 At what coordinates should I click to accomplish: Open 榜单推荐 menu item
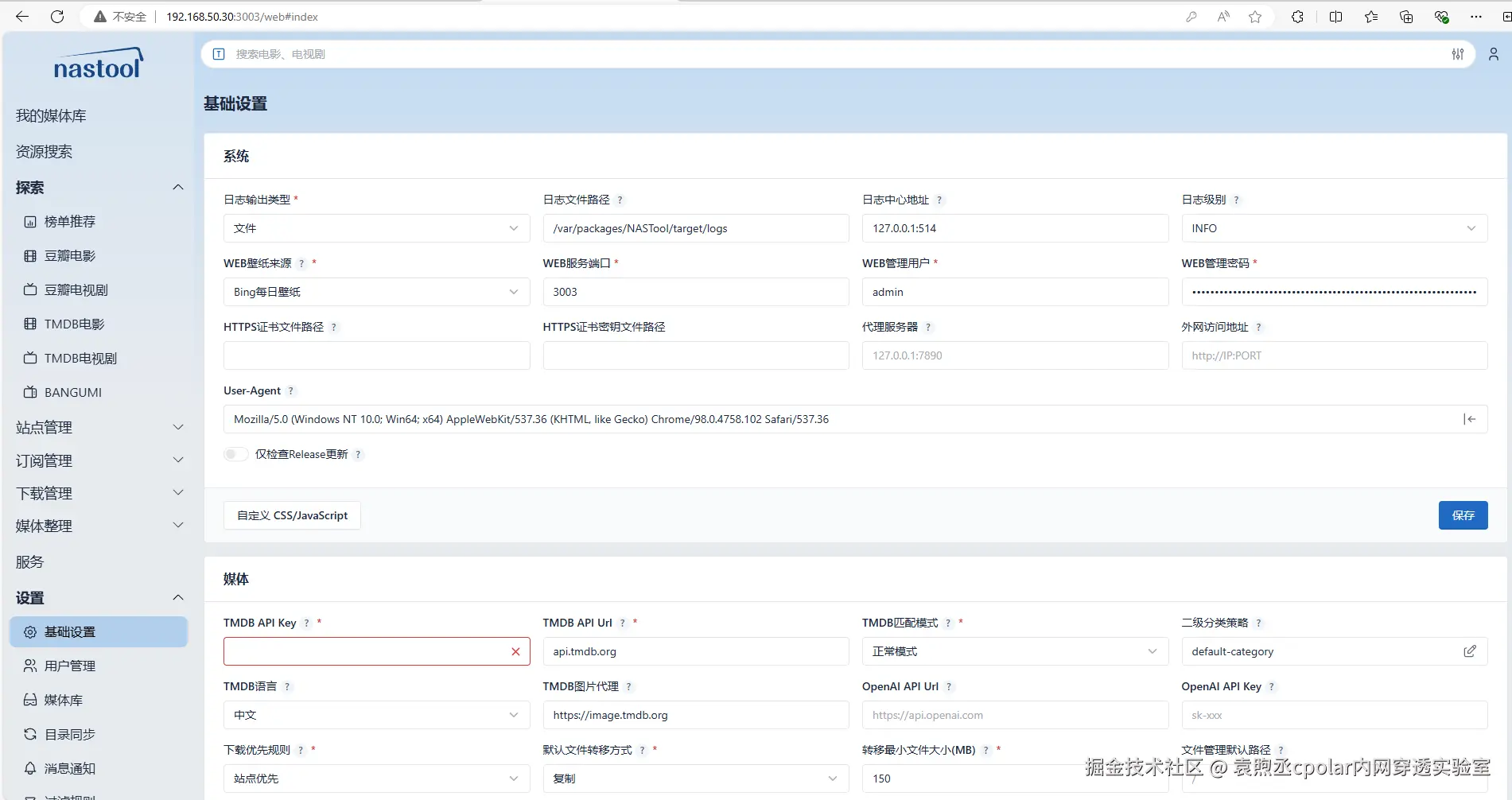pyautogui.click(x=70, y=222)
